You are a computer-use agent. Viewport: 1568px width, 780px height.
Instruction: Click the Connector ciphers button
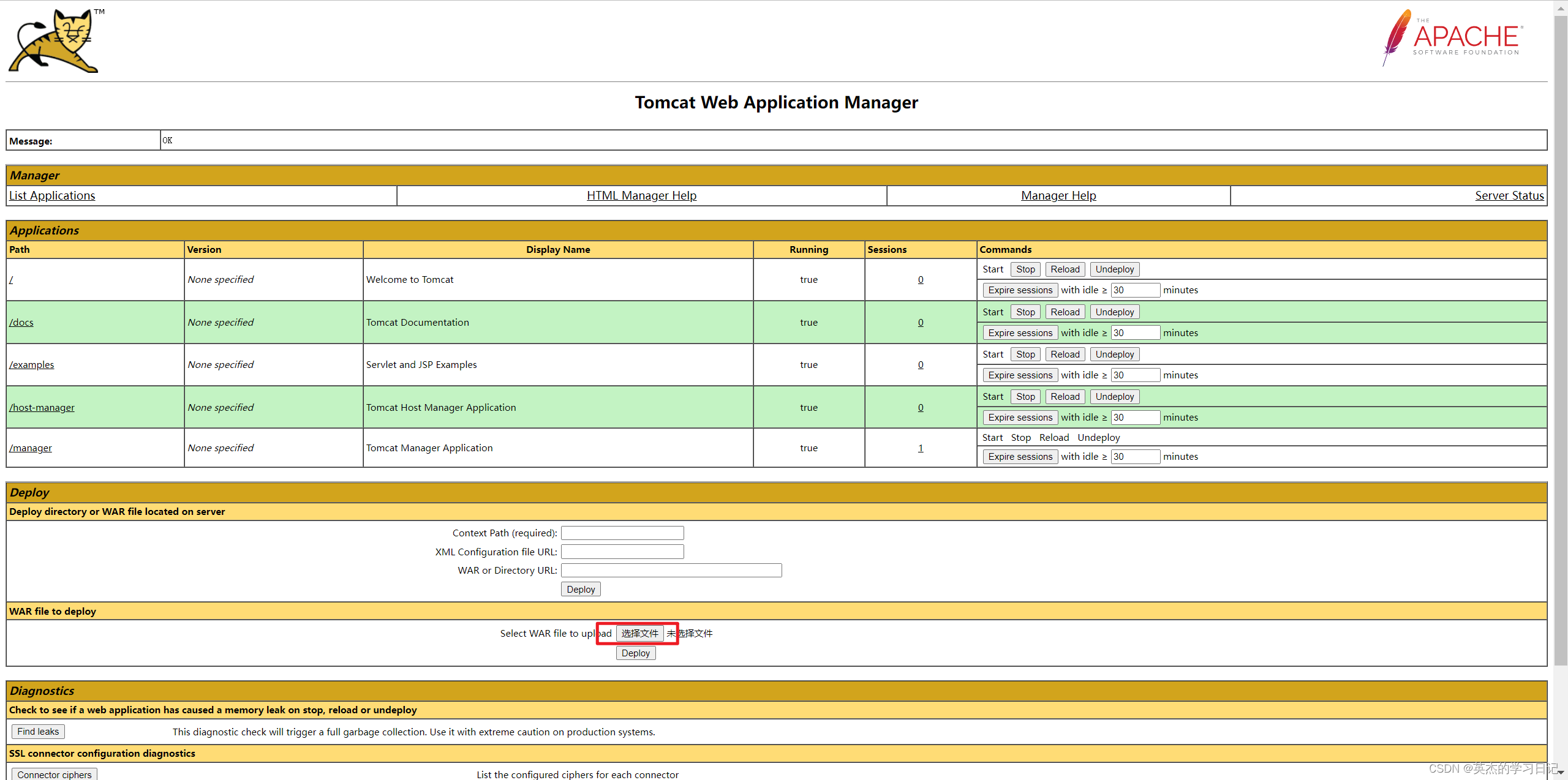pyautogui.click(x=54, y=774)
